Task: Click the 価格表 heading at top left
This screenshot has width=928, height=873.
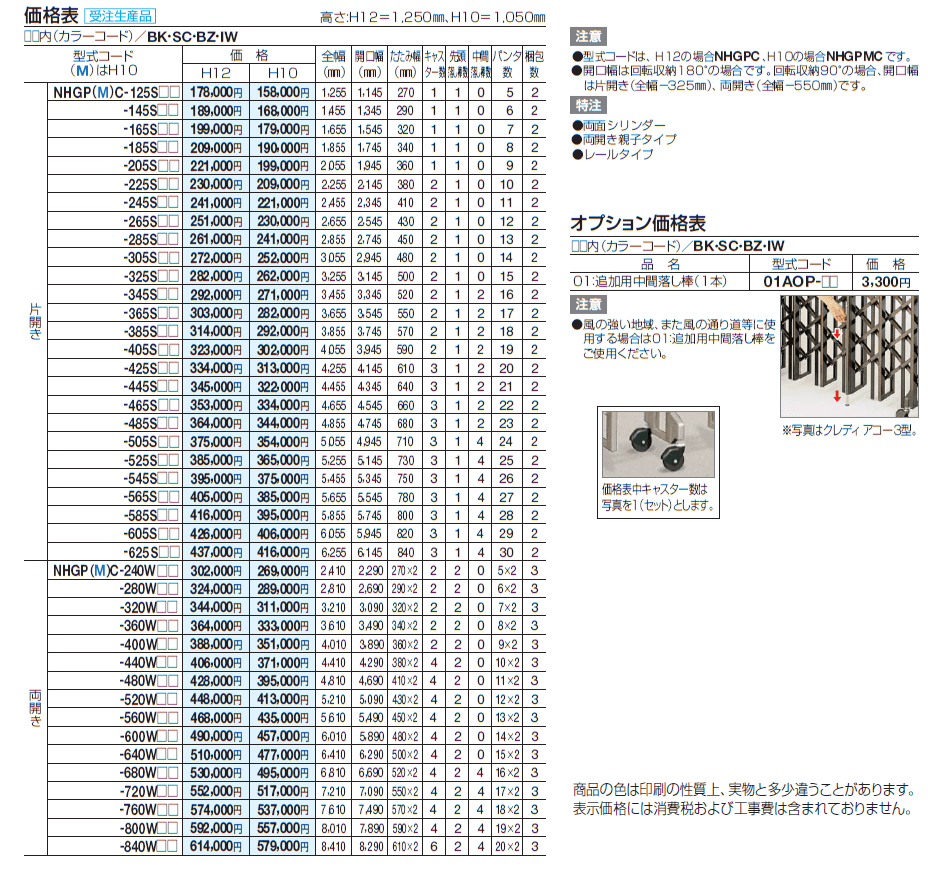Action: click(x=49, y=14)
